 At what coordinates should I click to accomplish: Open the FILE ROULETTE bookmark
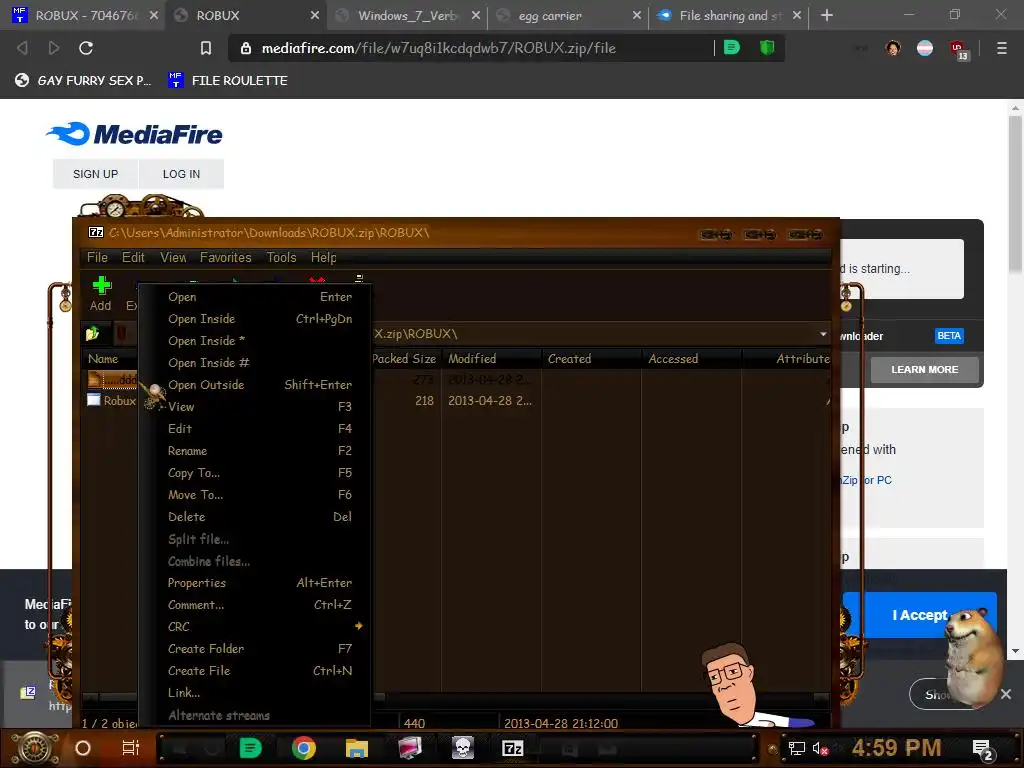[228, 80]
